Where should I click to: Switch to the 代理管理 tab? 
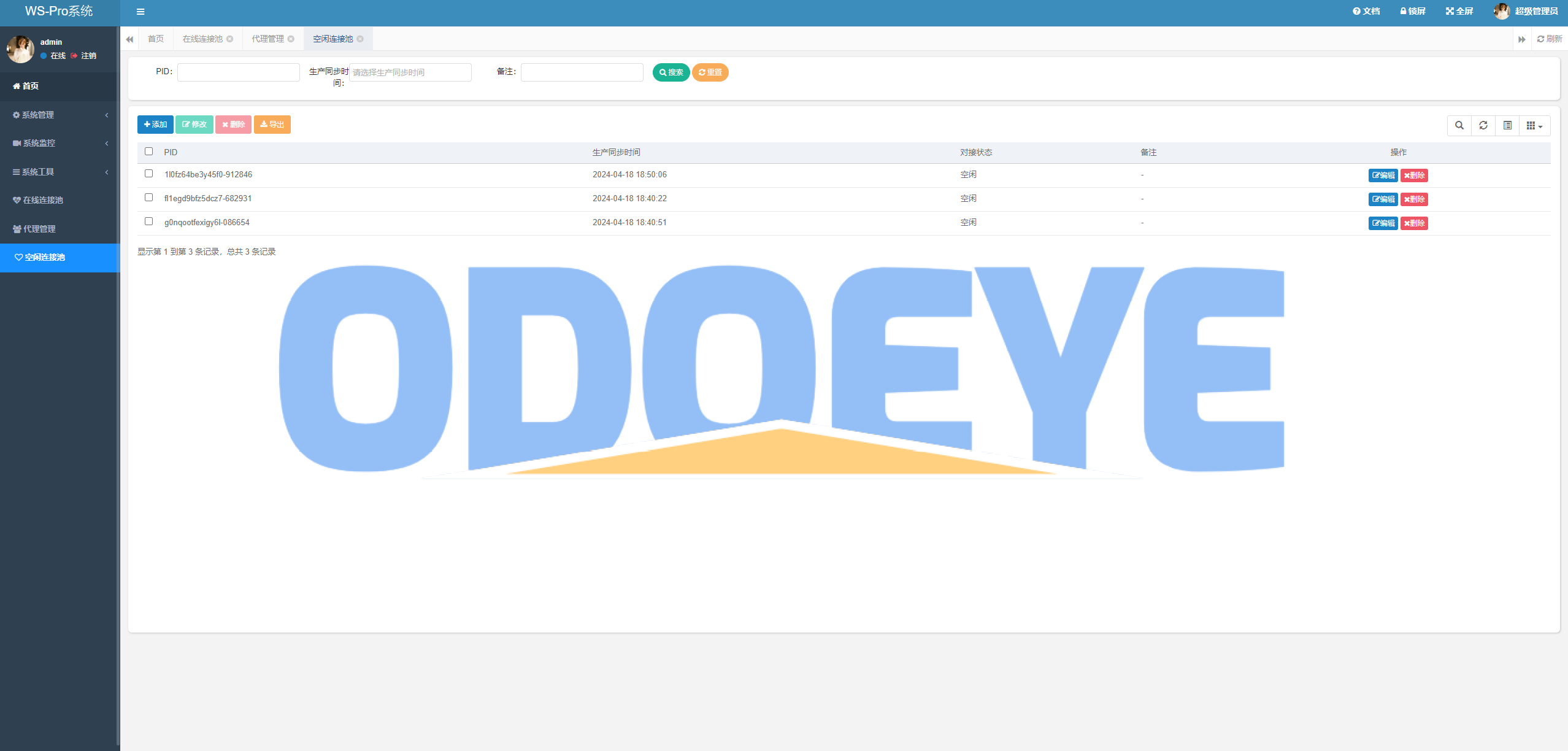267,39
